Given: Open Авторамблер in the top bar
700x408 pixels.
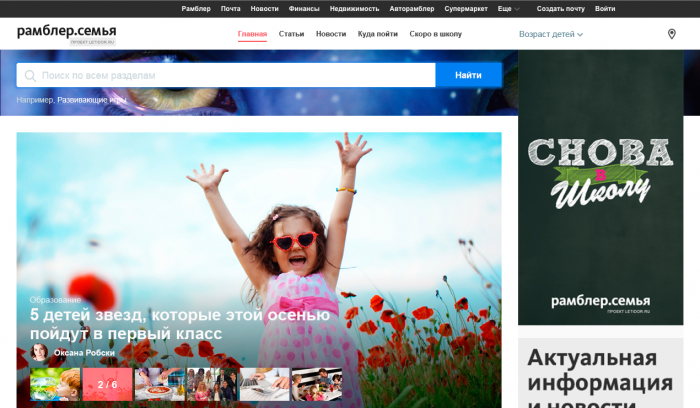Looking at the screenshot, I should (x=412, y=8).
